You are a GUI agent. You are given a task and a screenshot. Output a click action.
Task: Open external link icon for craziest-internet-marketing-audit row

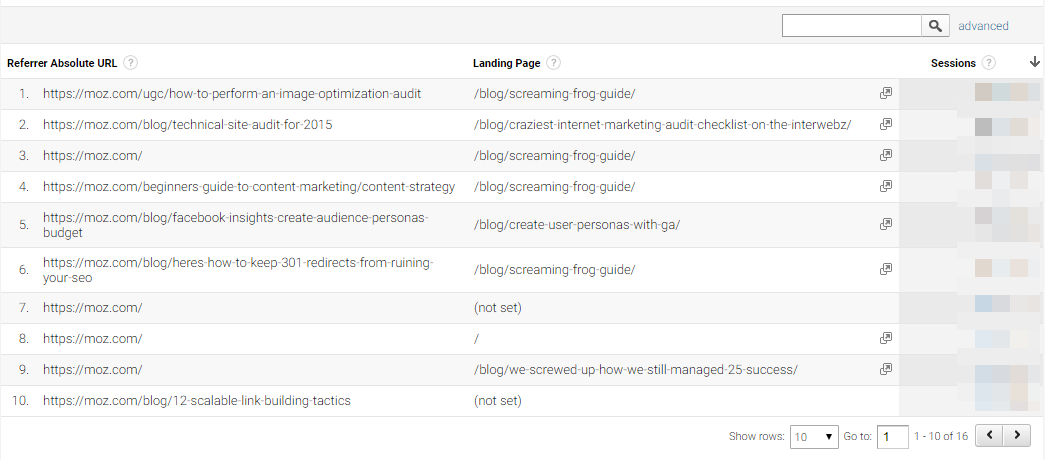tap(885, 125)
